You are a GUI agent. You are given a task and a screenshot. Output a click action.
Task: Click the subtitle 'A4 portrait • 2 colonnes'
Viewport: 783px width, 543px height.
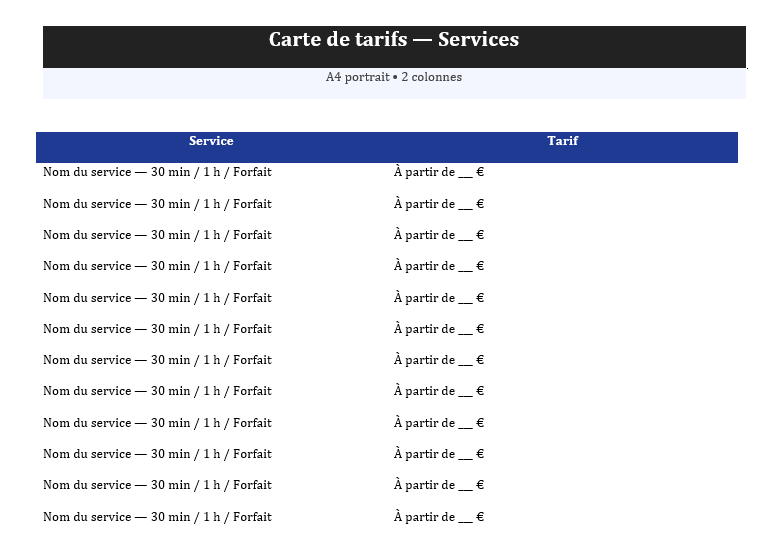coord(394,77)
